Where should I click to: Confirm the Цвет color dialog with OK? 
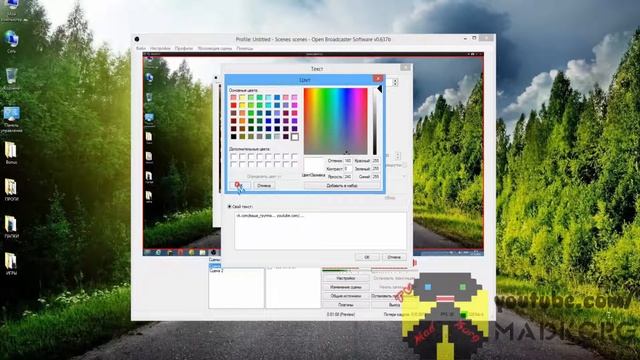pos(240,186)
